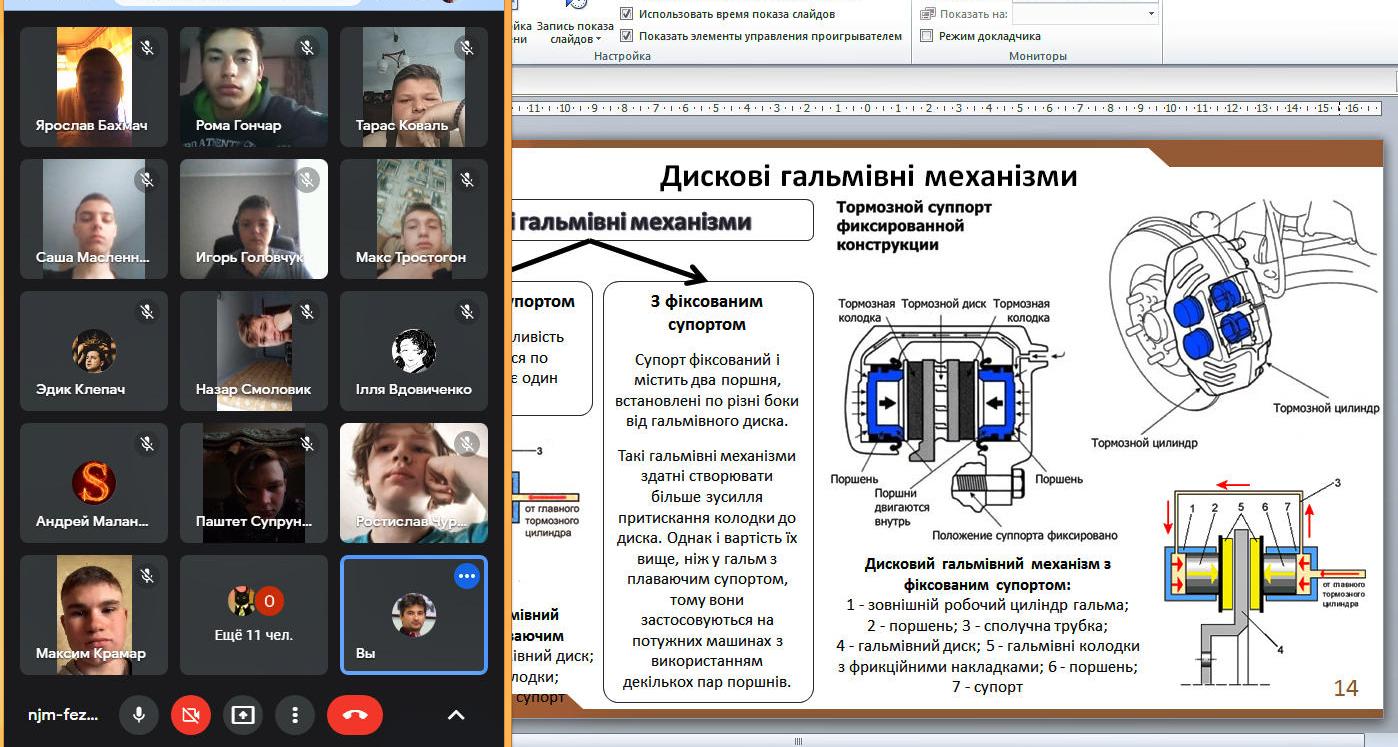Click the Тормозной диск diagram label

(945, 303)
